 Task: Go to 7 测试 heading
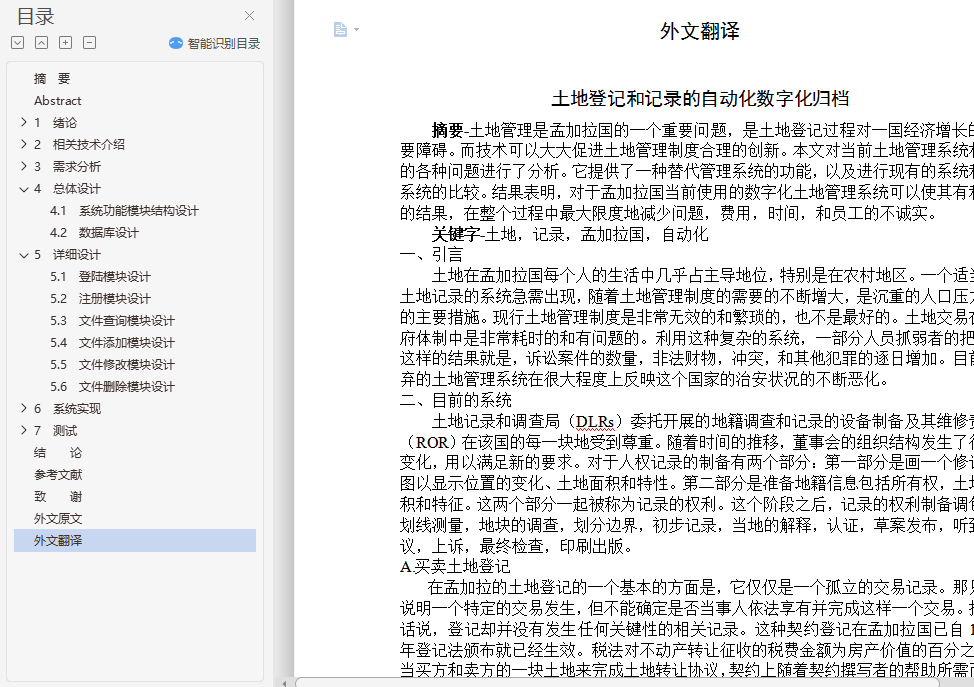tap(55, 430)
